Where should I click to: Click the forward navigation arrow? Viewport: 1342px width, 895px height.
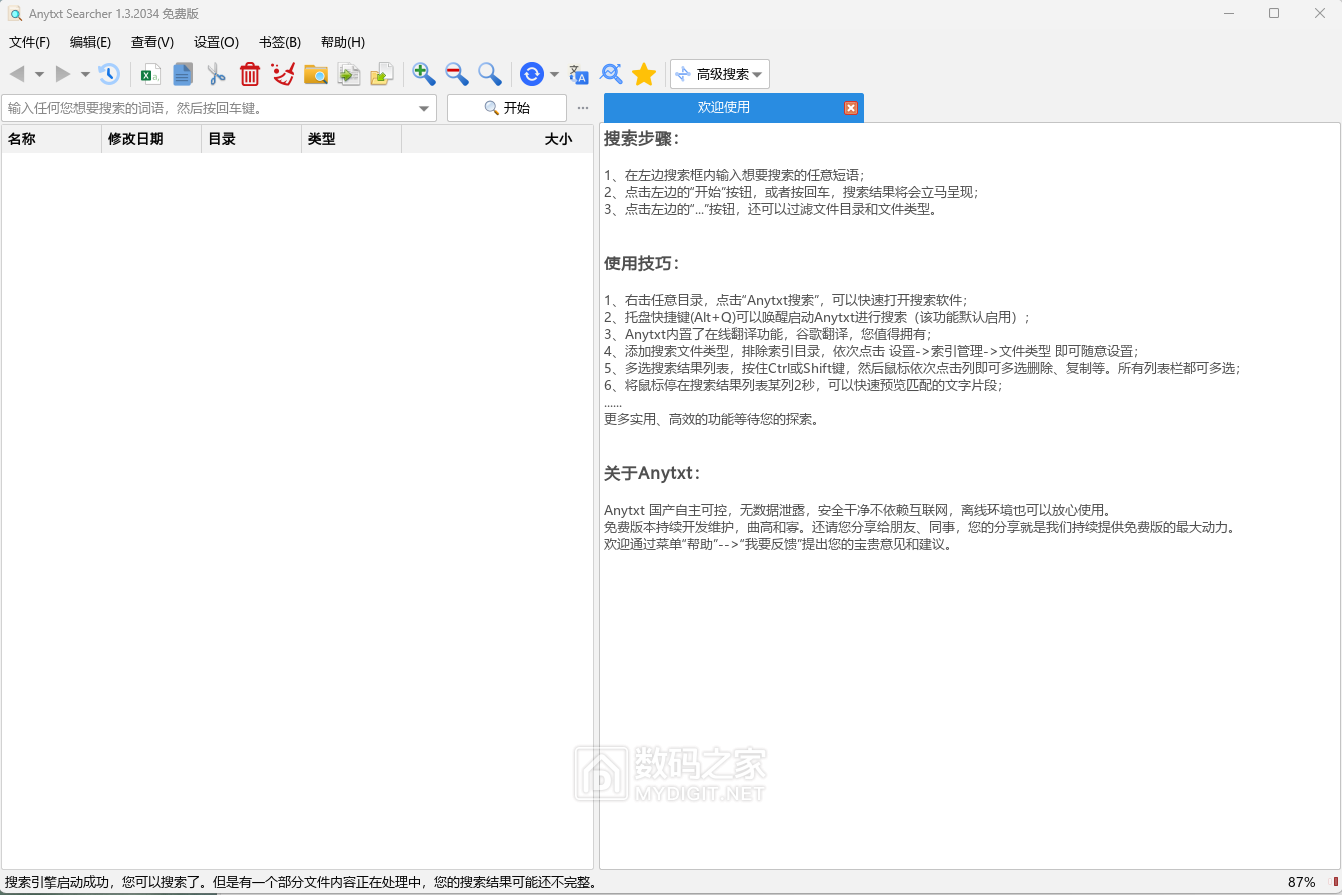pos(63,74)
